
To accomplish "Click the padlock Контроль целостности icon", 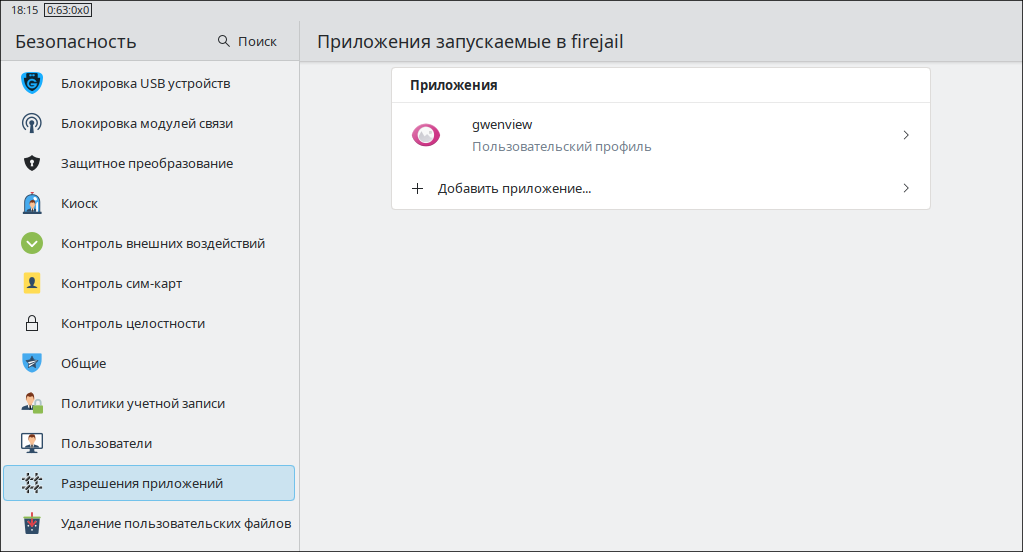I will [32, 323].
